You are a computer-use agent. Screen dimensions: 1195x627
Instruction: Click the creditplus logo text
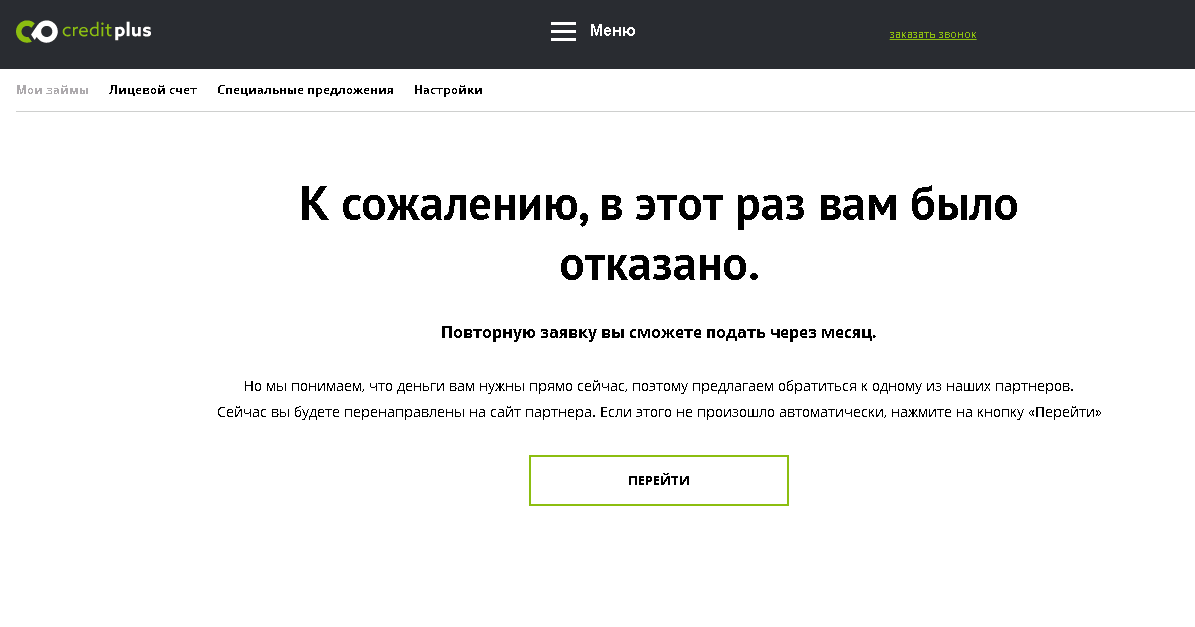(106, 31)
